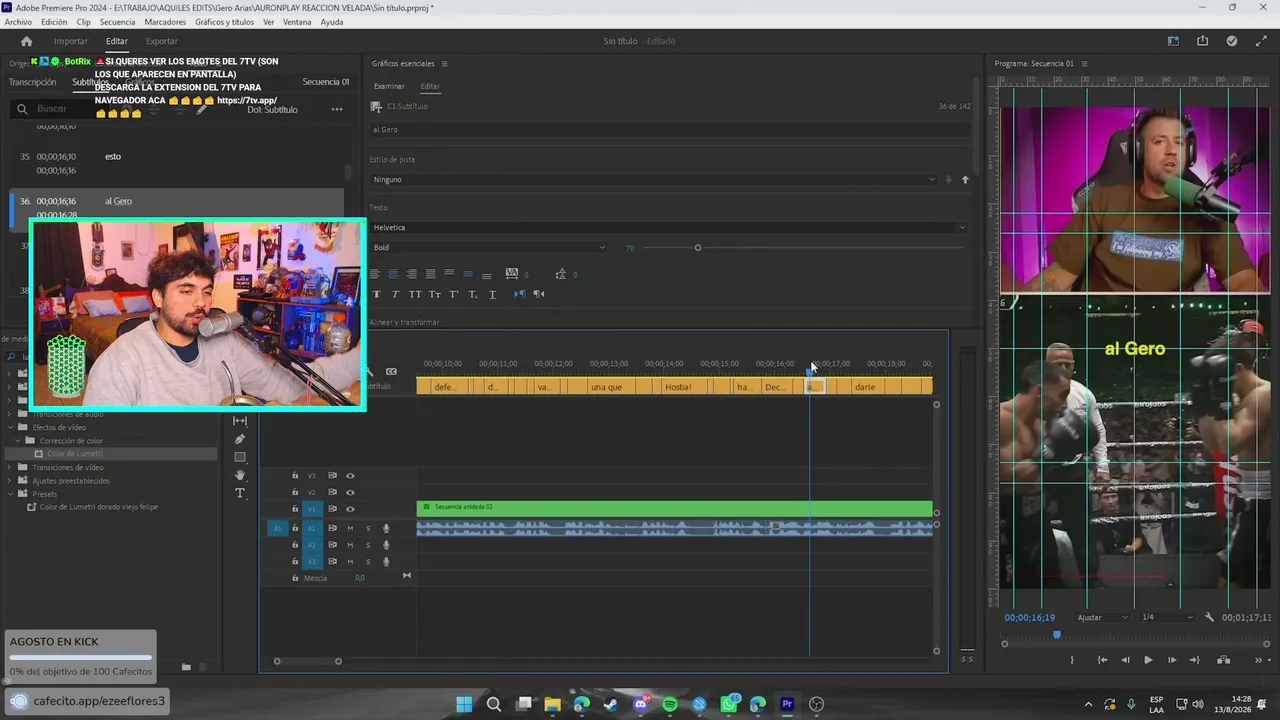Screen dimensions: 1280x720
Task: Select the Rectangle tool
Action: [240, 457]
